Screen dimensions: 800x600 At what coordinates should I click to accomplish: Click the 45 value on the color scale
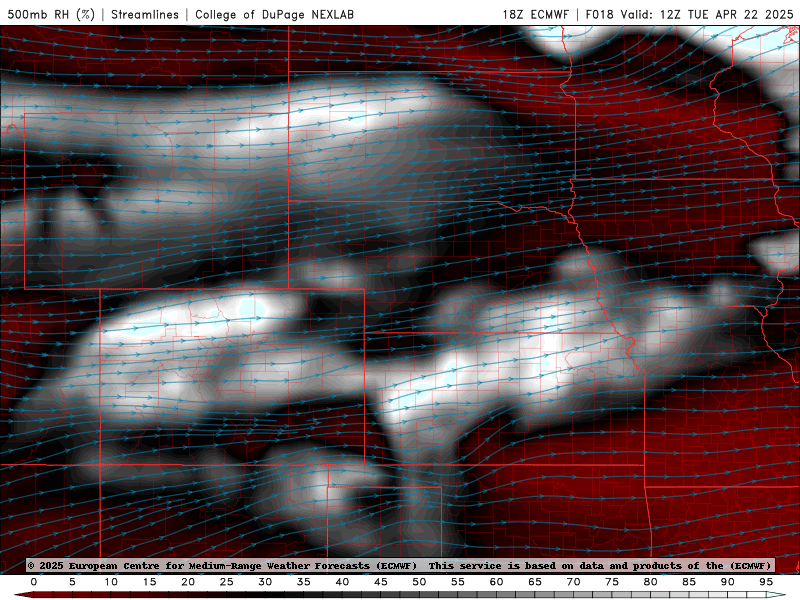pos(381,582)
